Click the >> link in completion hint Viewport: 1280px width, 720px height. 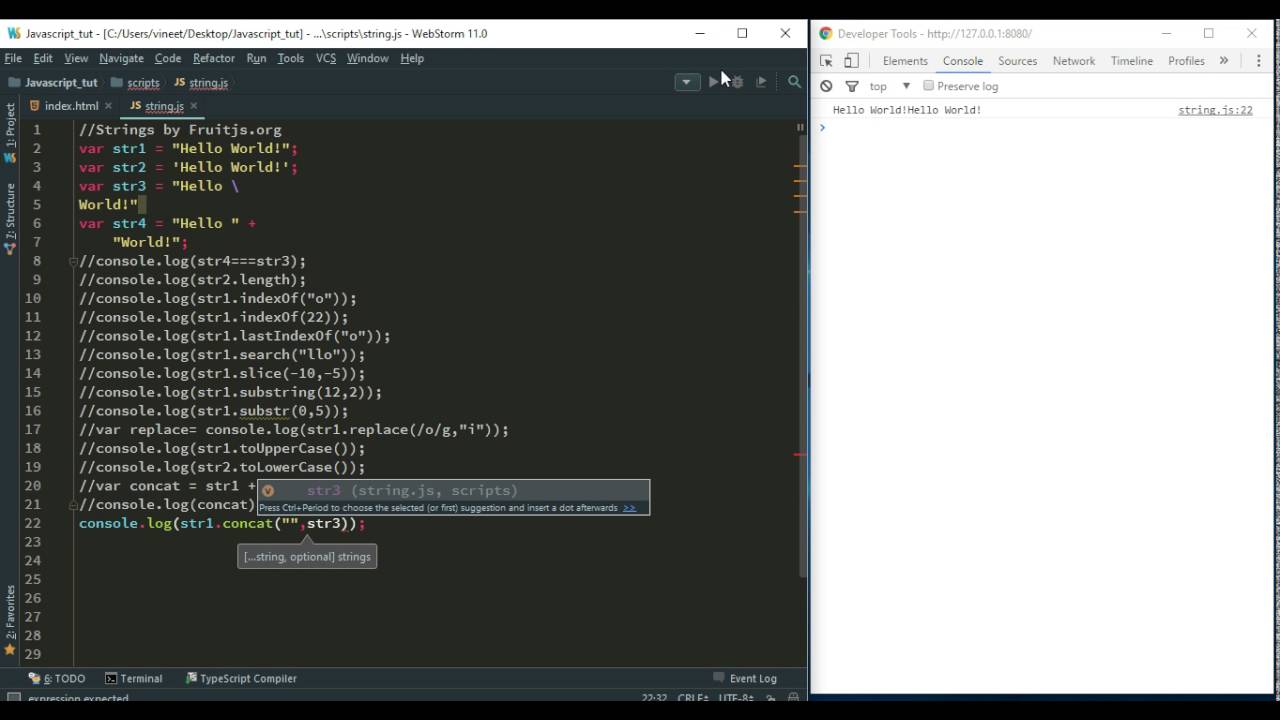[x=629, y=508]
